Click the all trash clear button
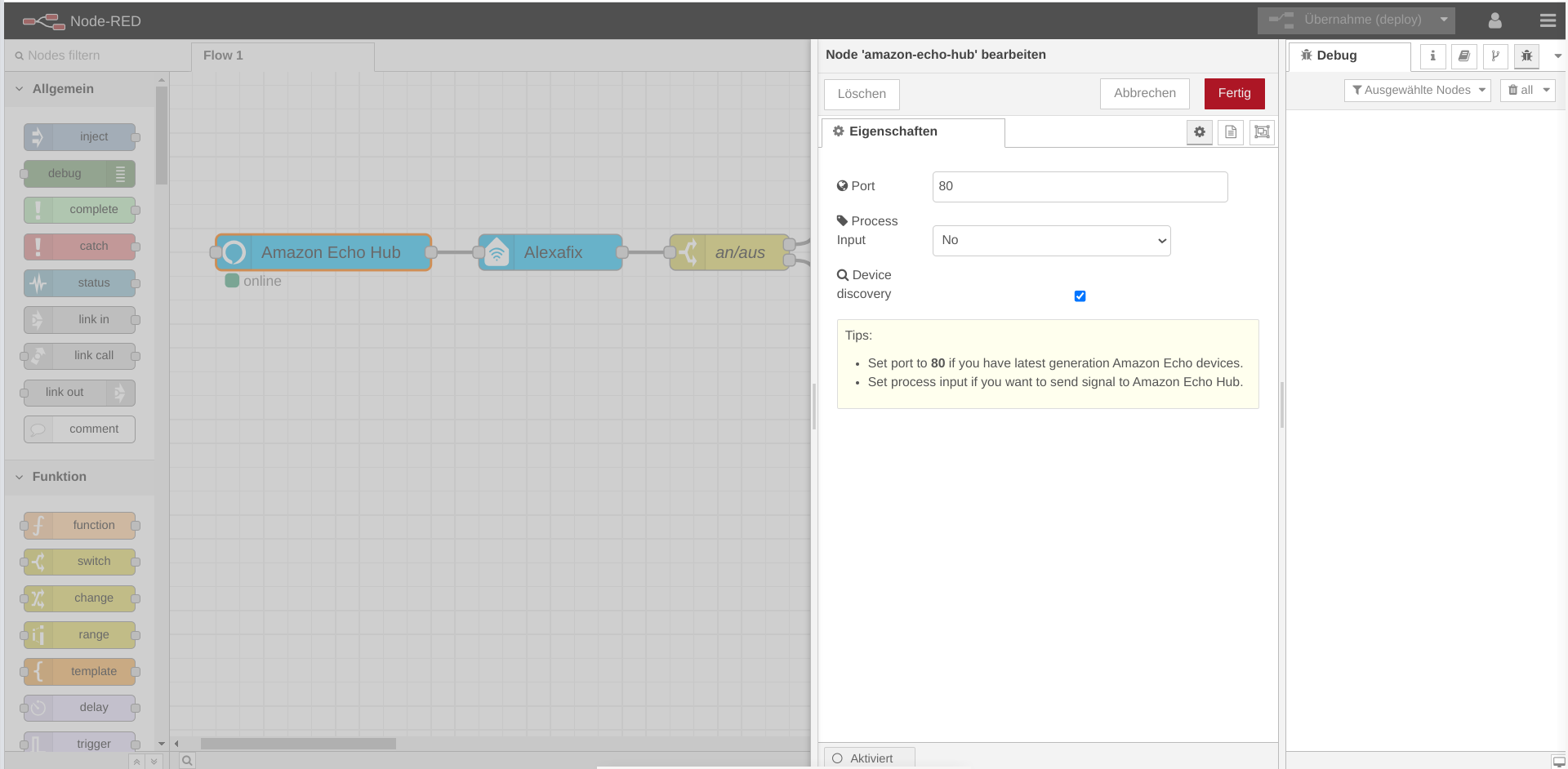Viewport: 1568px width, 769px height. 1520,91
